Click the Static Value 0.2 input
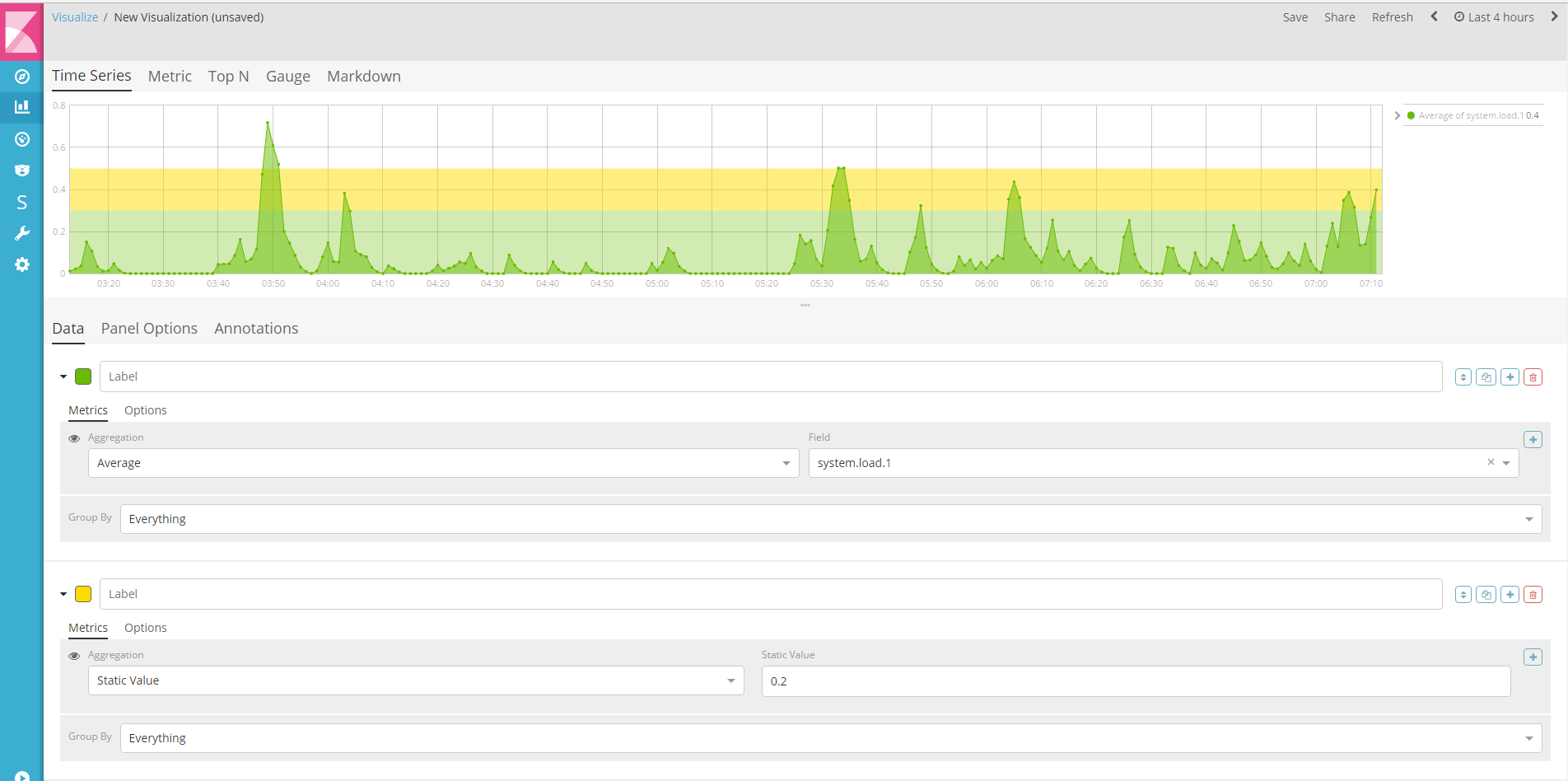This screenshot has height=781, width=1568. click(x=1136, y=681)
